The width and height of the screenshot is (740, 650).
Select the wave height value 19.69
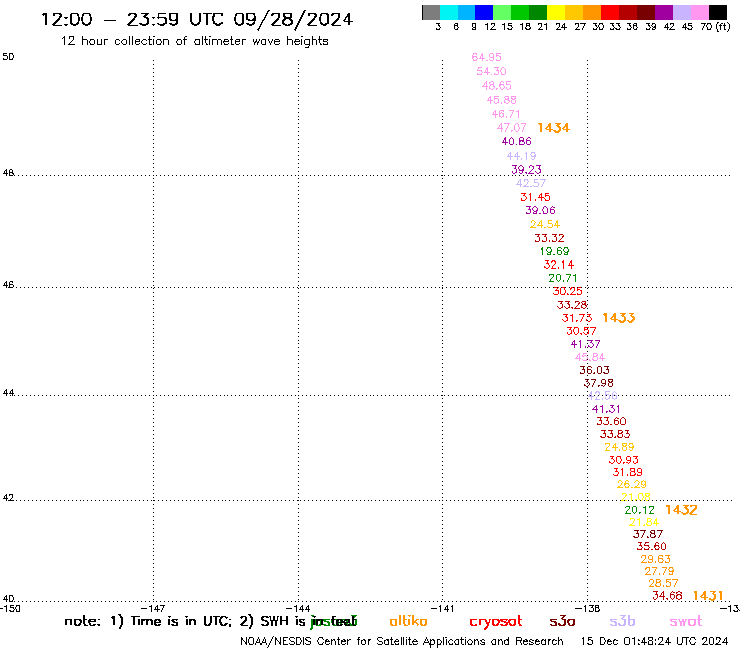point(555,251)
